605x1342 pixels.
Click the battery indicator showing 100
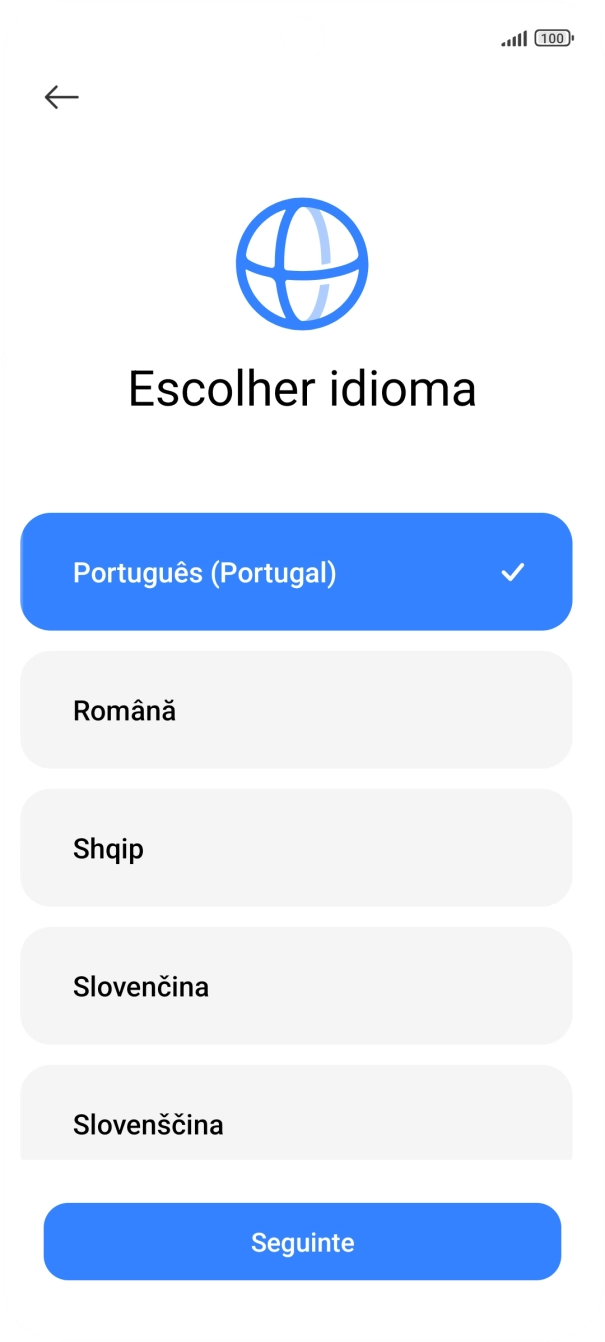pos(550,36)
